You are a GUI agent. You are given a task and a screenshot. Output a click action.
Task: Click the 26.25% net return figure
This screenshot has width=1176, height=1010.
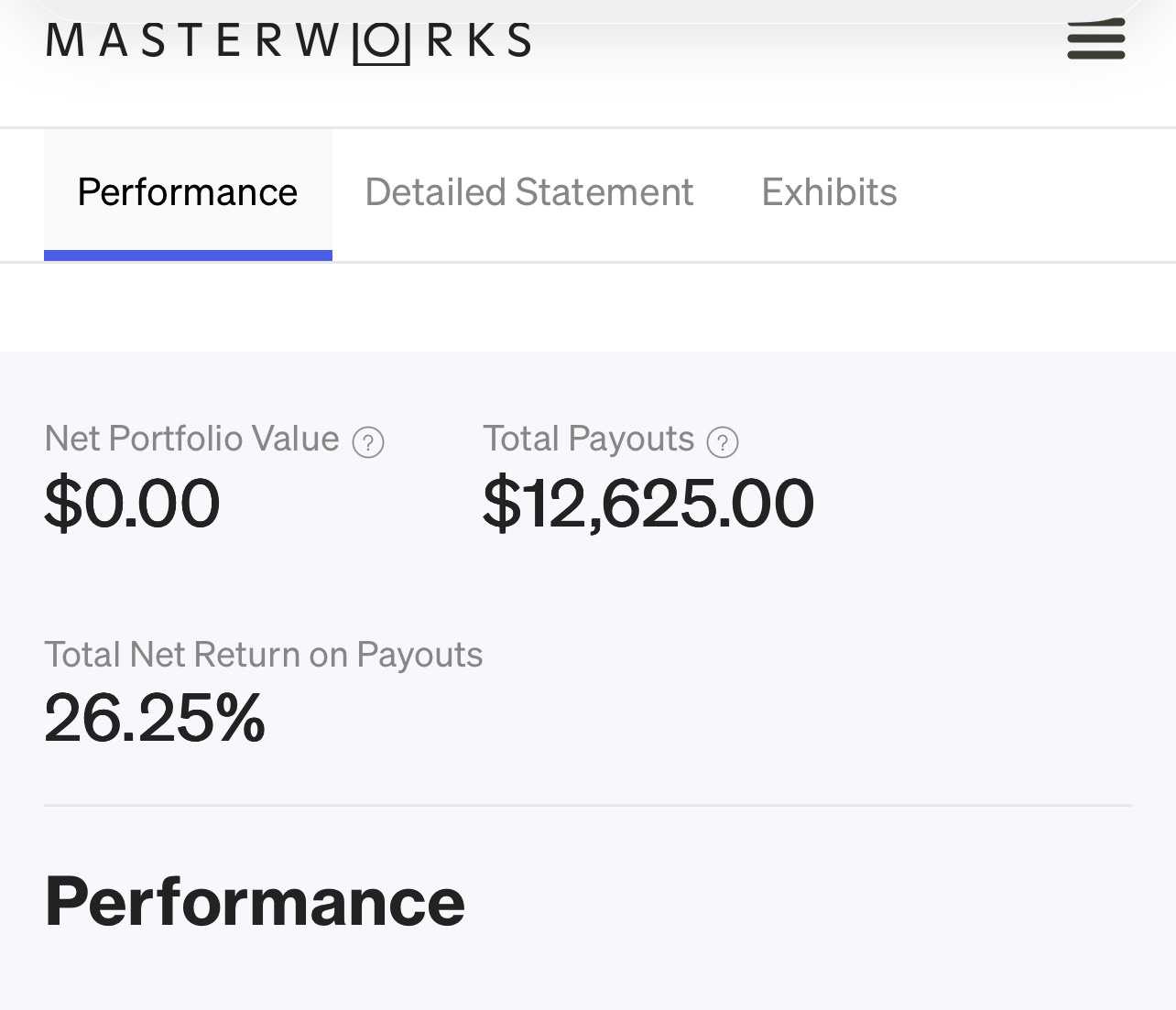point(154,718)
